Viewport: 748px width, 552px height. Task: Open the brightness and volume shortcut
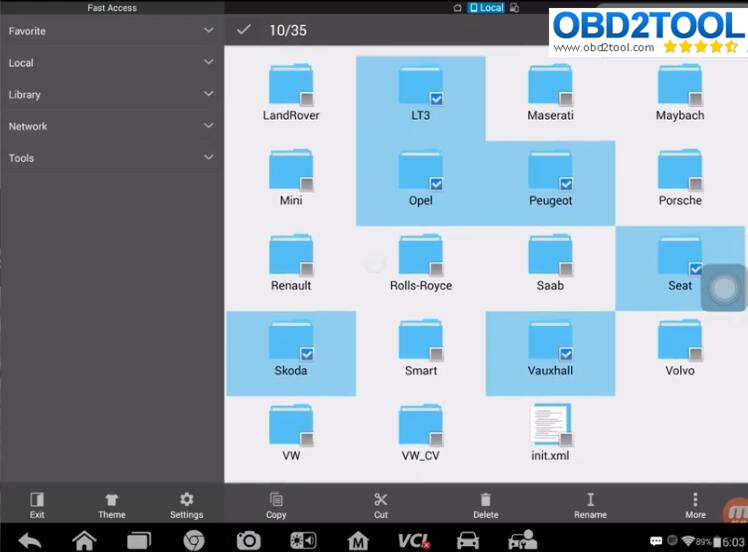pyautogui.click(x=303, y=541)
